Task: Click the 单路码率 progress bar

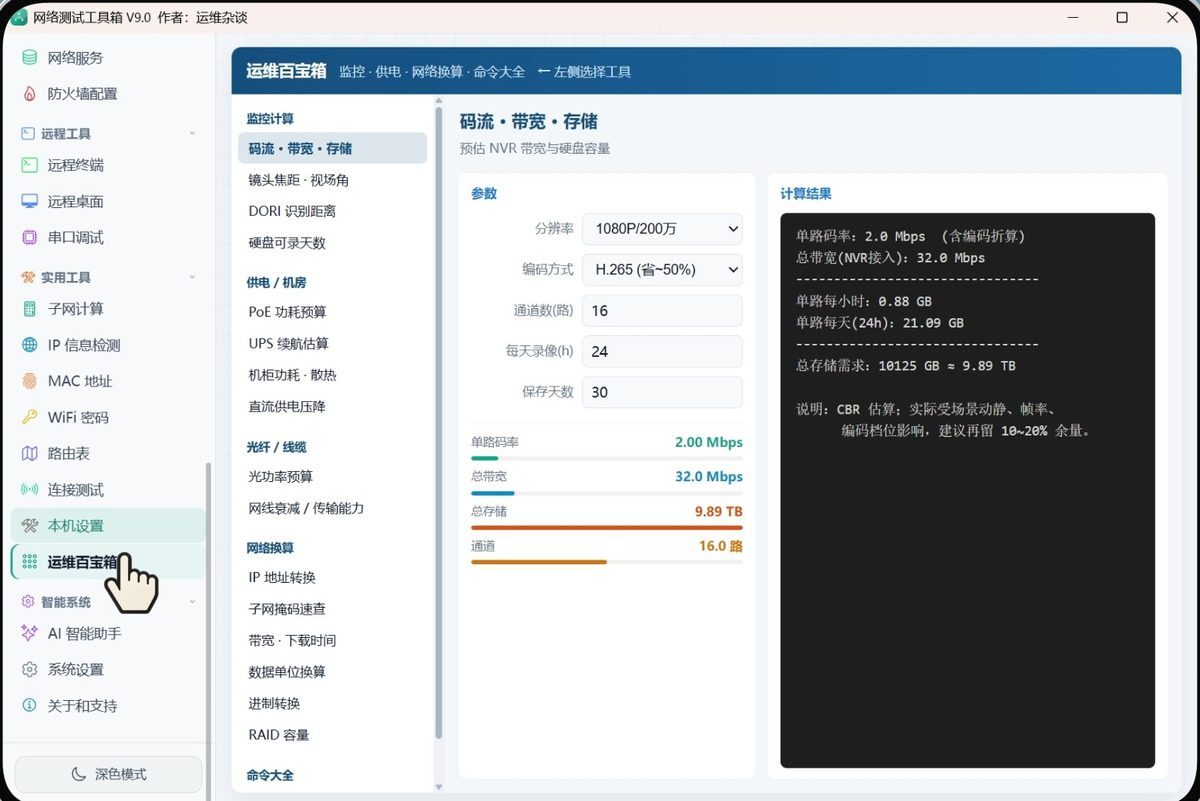Action: [607, 458]
